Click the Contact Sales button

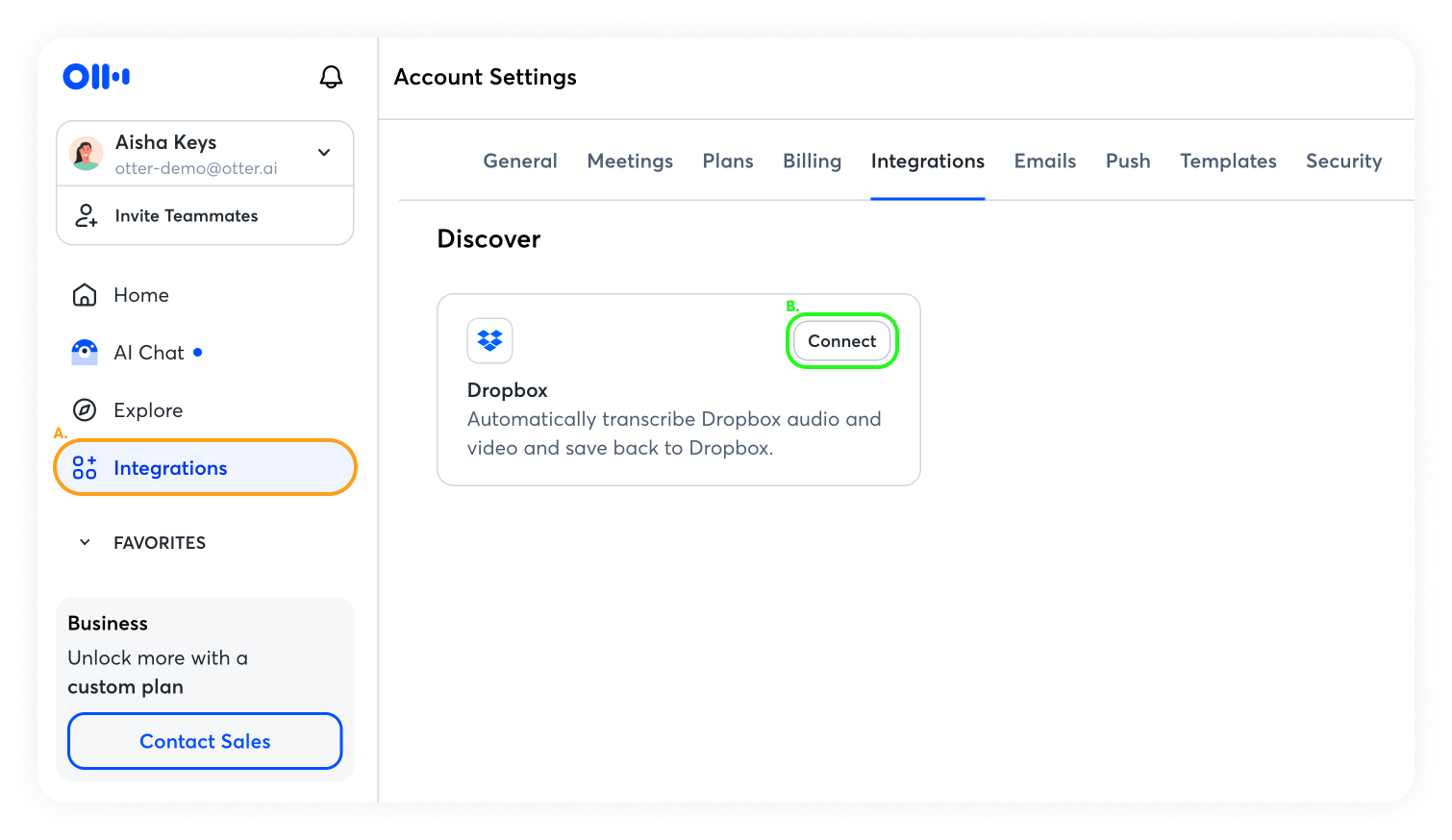pyautogui.click(x=205, y=741)
